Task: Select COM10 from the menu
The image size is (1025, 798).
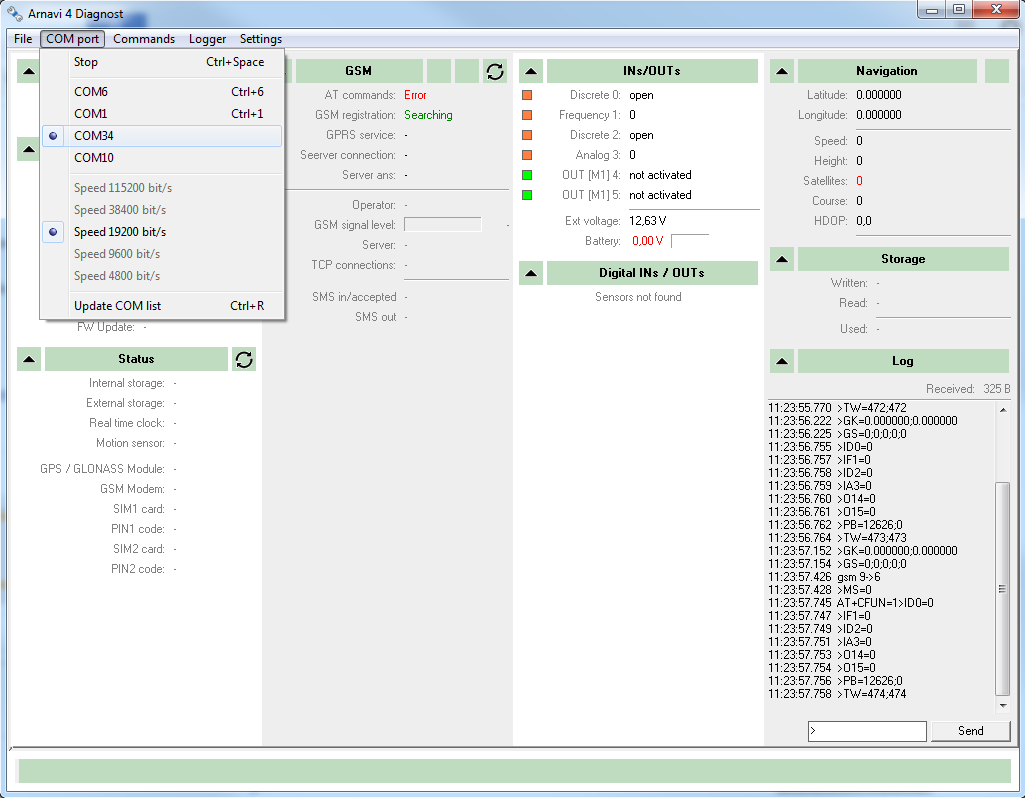Action: click(162, 158)
